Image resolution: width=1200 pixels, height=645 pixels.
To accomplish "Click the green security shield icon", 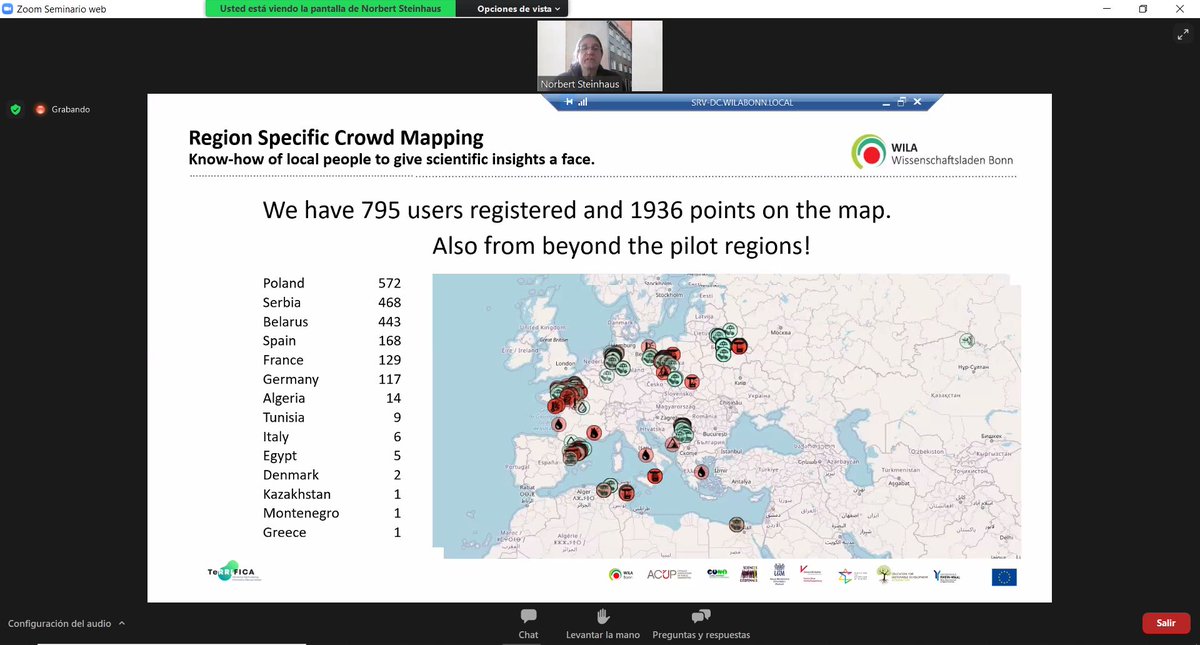I will click(x=15, y=108).
